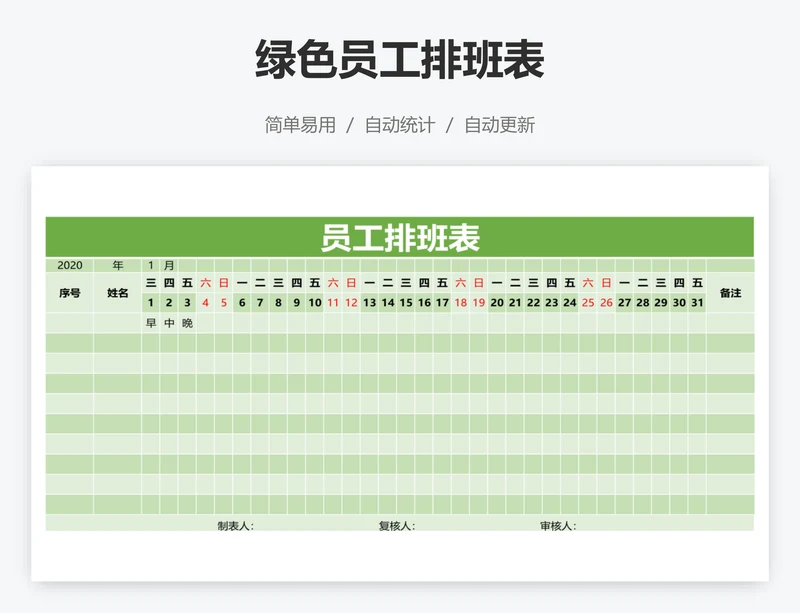Click date cell 29
800x613 pixels.
[661, 303]
